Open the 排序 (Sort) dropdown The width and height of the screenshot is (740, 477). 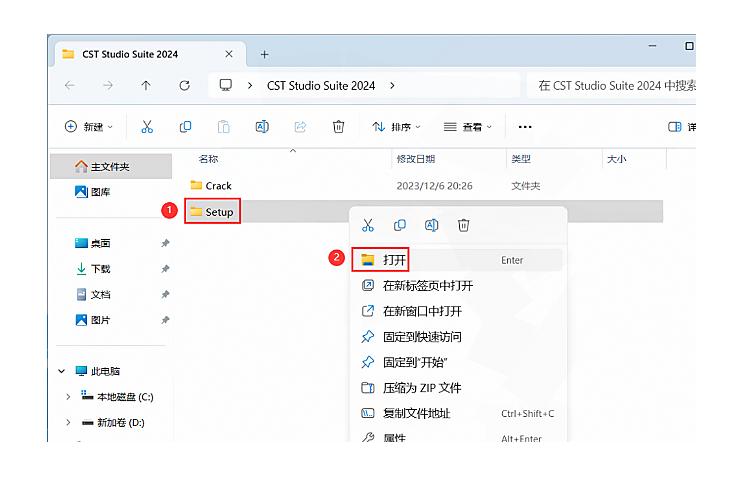click(396, 126)
